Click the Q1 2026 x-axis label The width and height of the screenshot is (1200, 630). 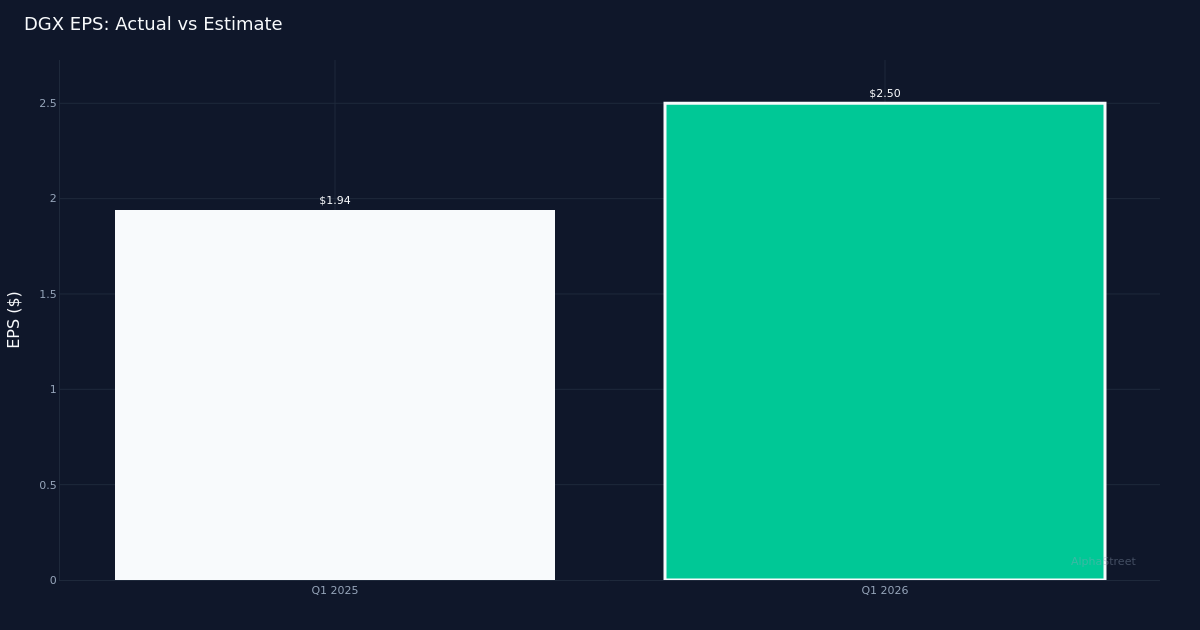click(x=884, y=591)
